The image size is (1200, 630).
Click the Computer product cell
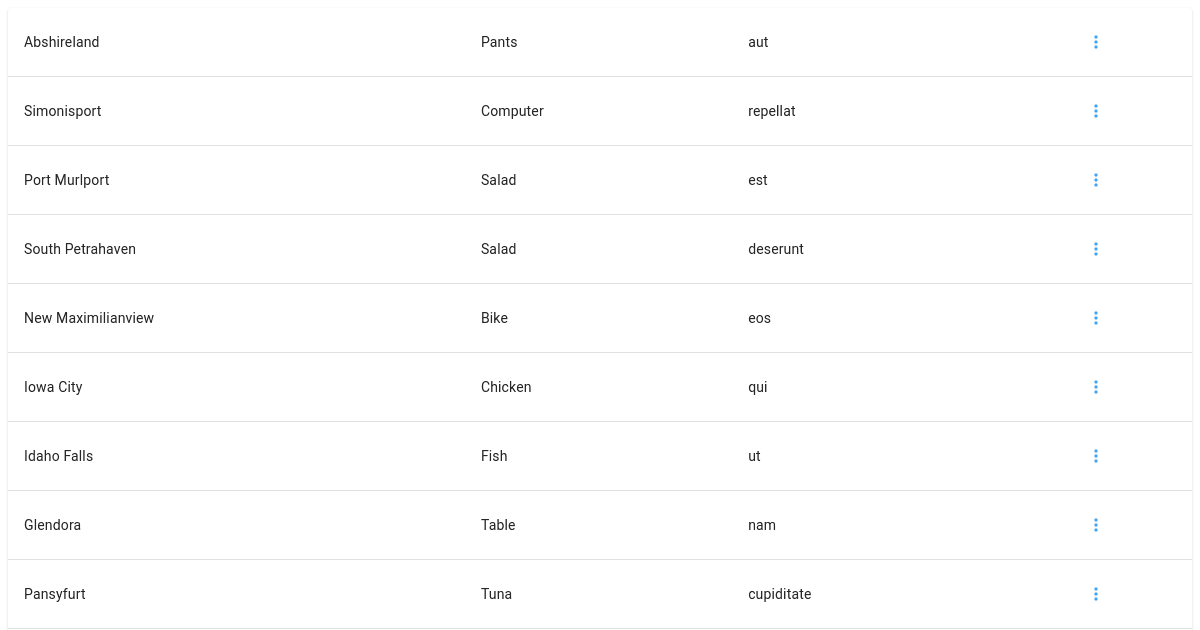point(512,111)
